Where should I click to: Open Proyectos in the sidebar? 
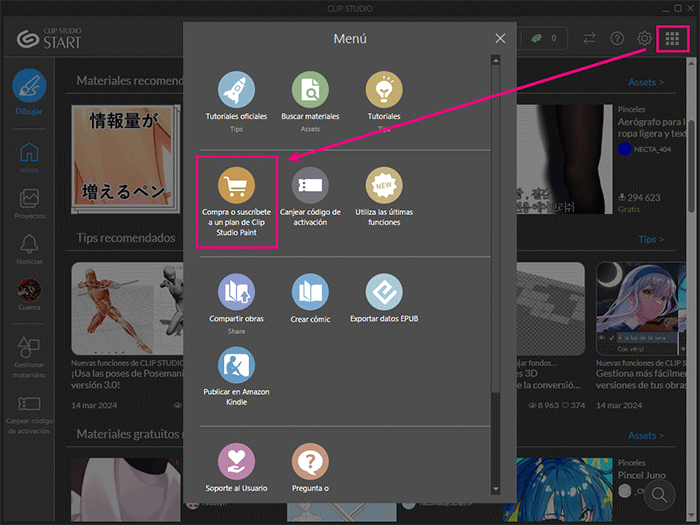(x=29, y=203)
